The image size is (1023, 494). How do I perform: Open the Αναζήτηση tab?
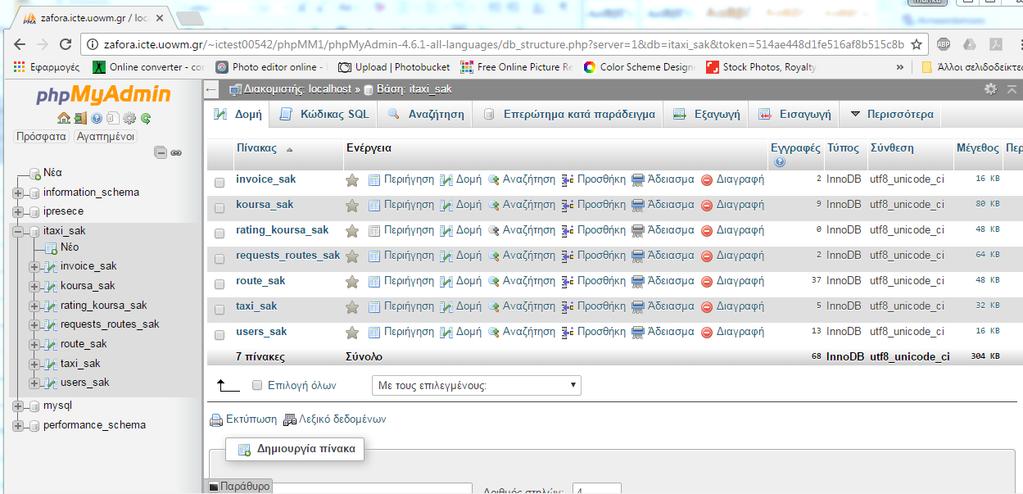click(426, 114)
